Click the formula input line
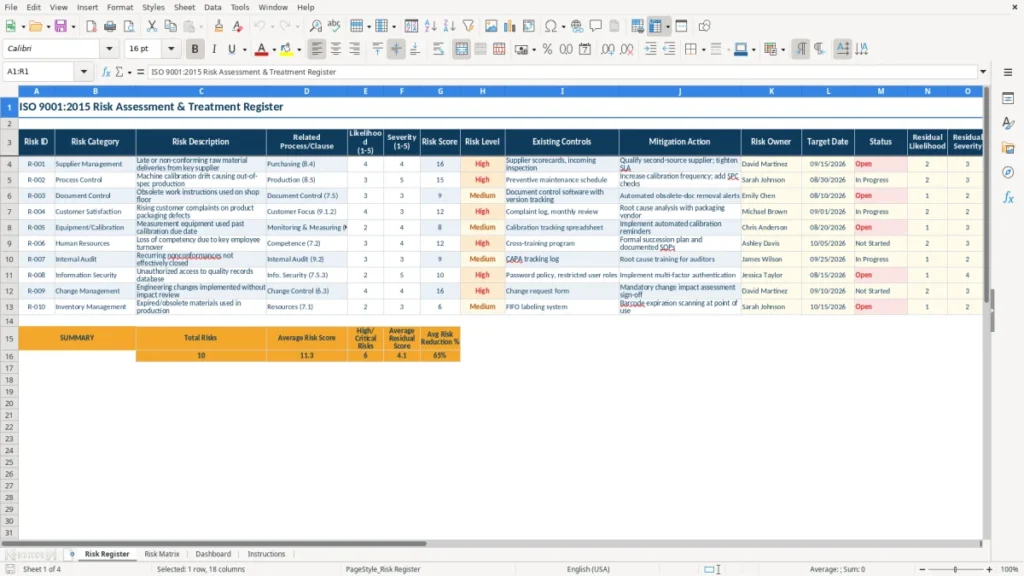 point(562,72)
